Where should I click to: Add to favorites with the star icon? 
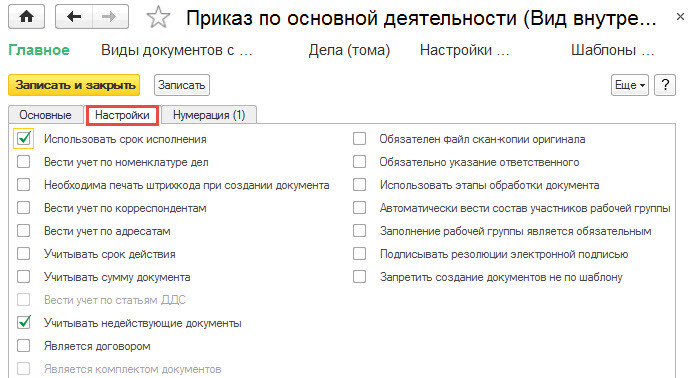(158, 18)
